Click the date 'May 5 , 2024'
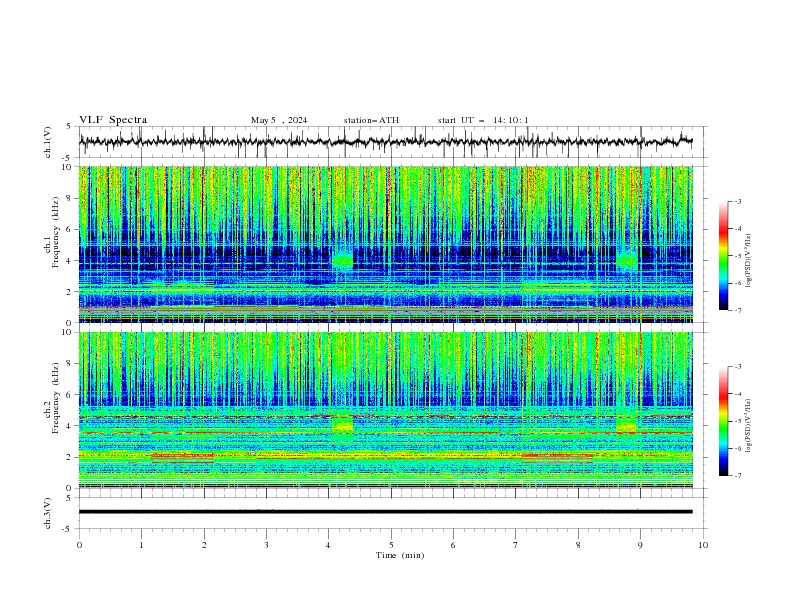This screenshot has height=612, width=792. 279,120
